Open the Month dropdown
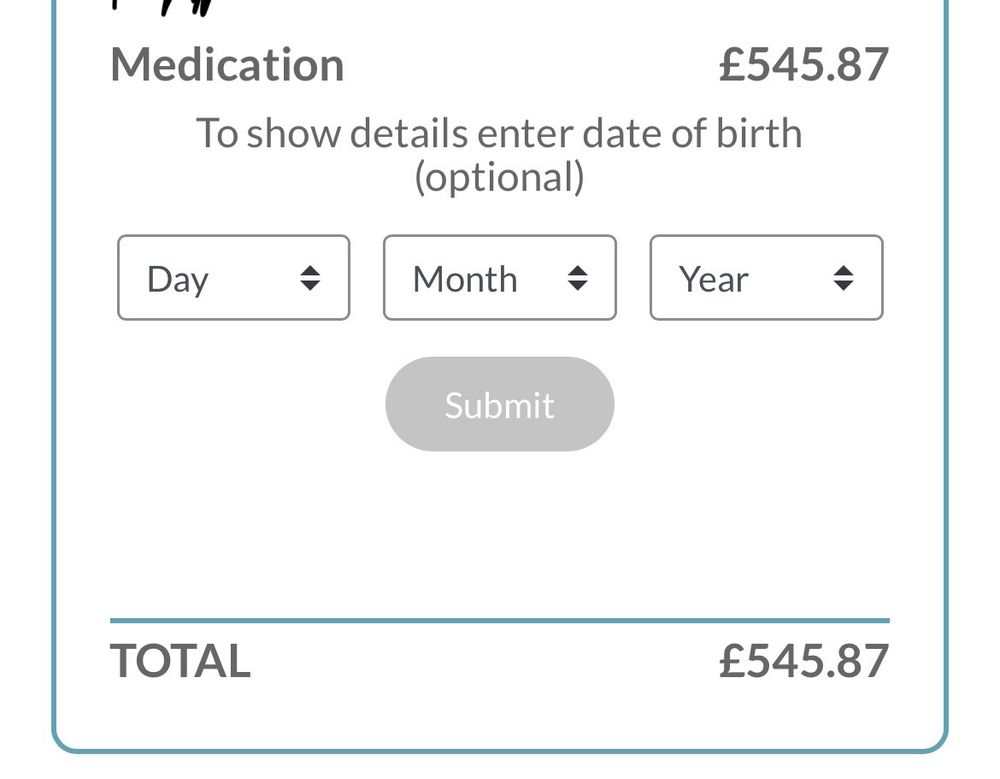 tap(499, 278)
